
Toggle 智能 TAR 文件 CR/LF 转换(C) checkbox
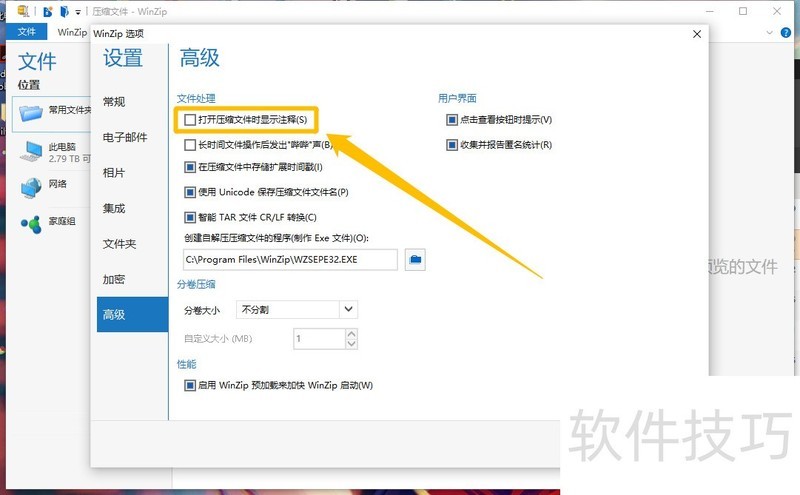click(x=190, y=217)
